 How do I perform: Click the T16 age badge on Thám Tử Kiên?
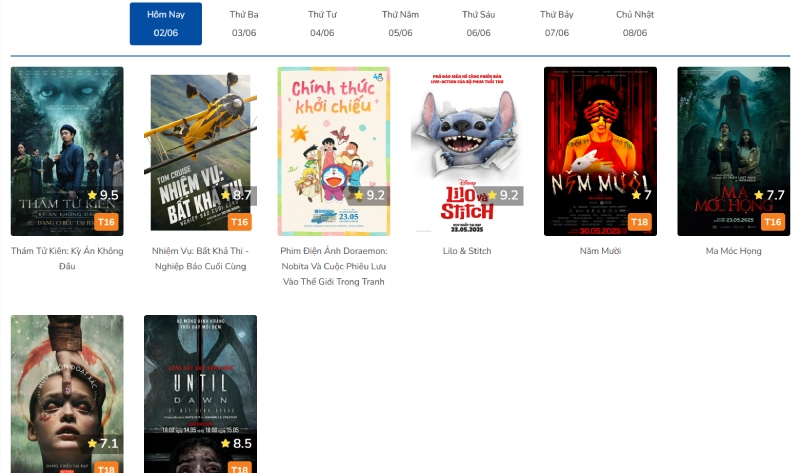tap(106, 222)
